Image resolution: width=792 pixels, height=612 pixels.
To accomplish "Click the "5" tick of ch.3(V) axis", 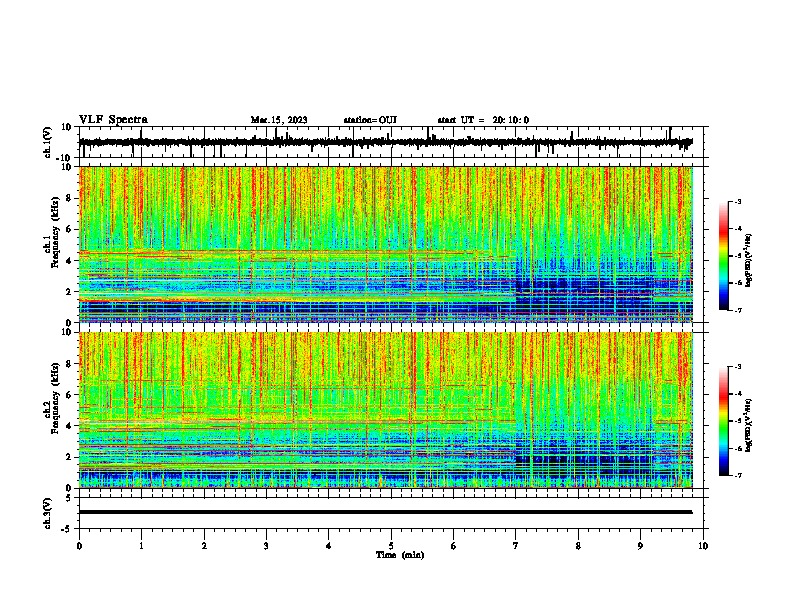I will 70,498.
